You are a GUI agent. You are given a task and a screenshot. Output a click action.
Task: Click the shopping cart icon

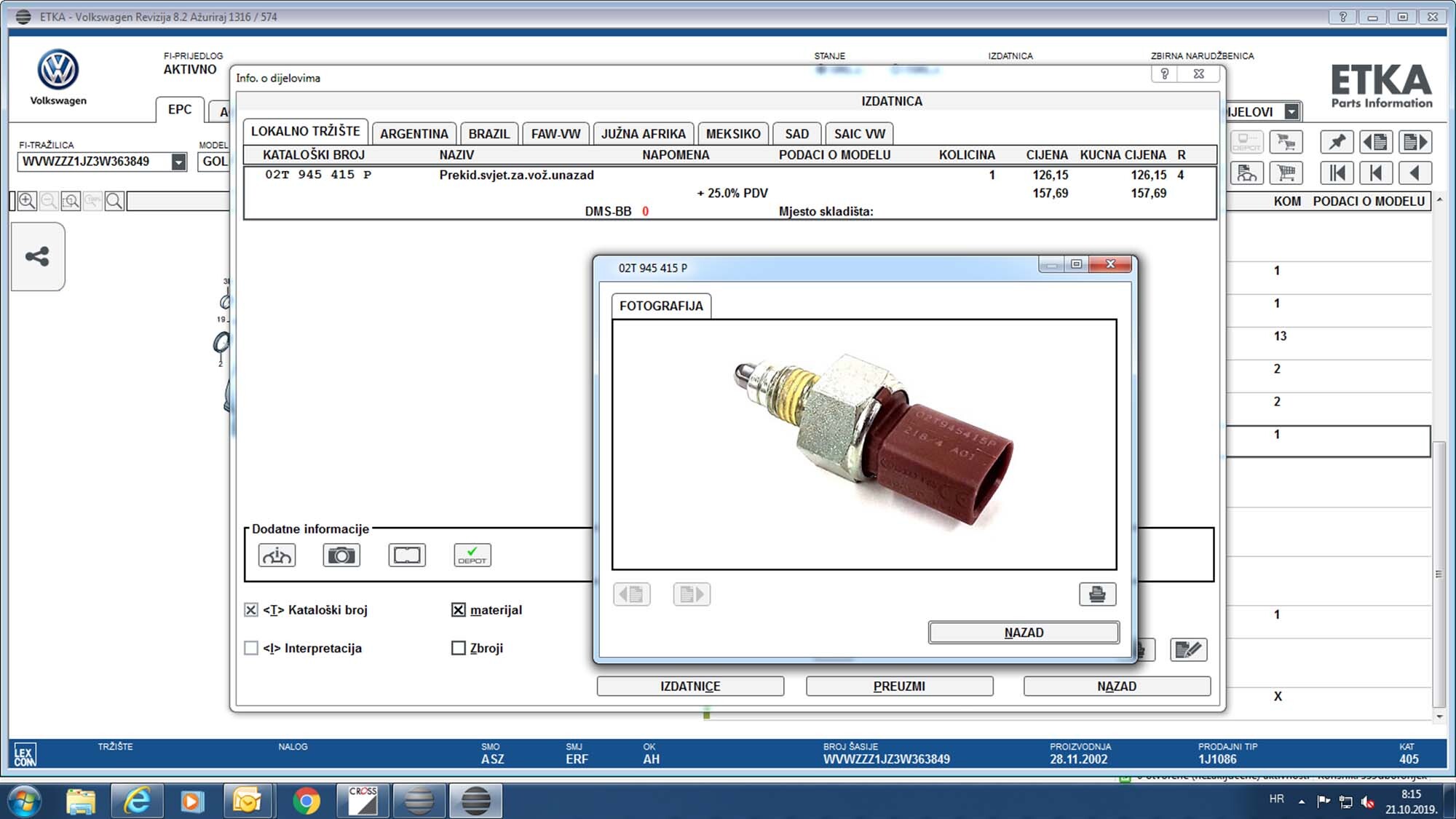click(1286, 173)
